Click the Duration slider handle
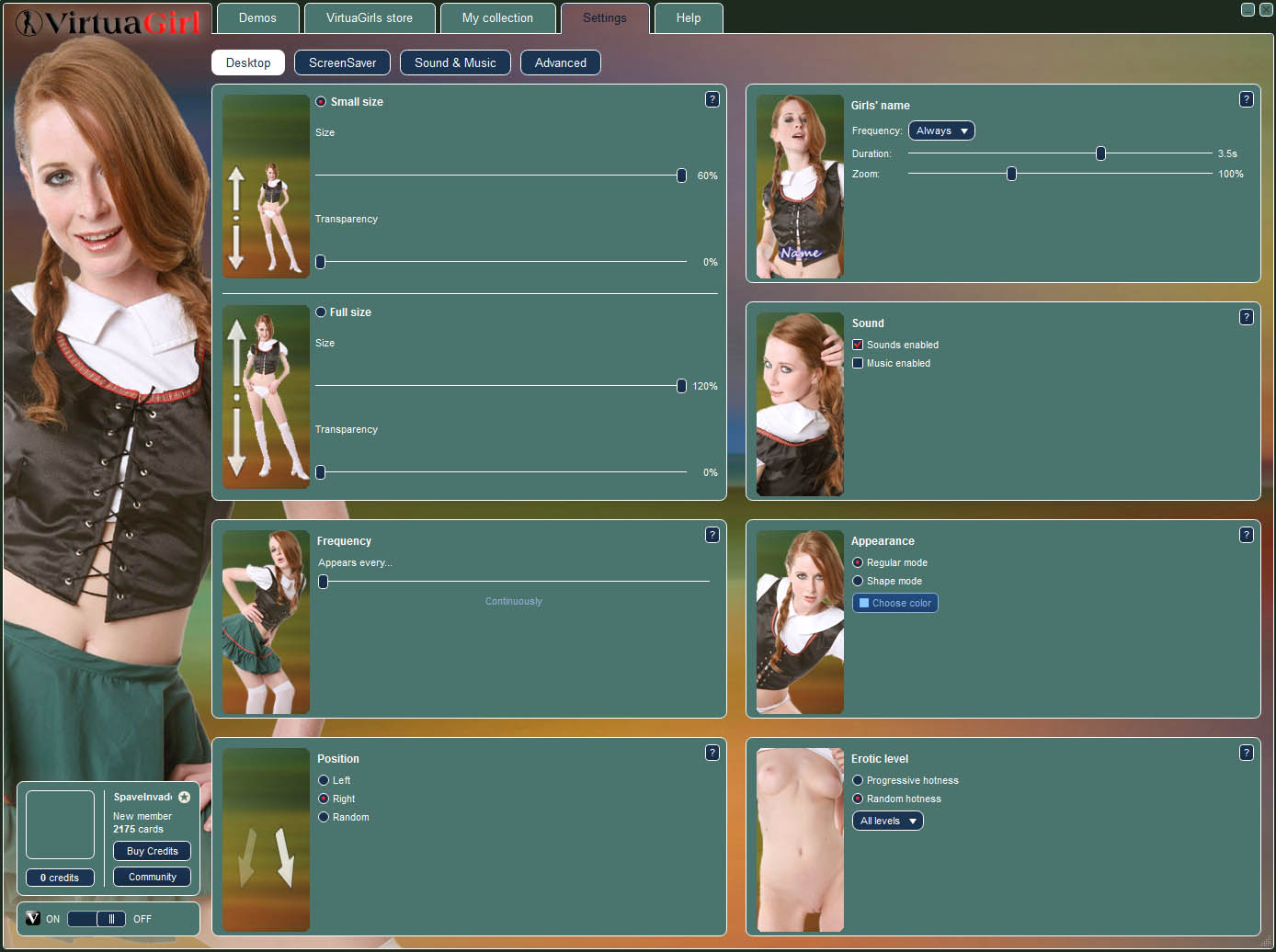The height and width of the screenshot is (952, 1276). point(1100,153)
